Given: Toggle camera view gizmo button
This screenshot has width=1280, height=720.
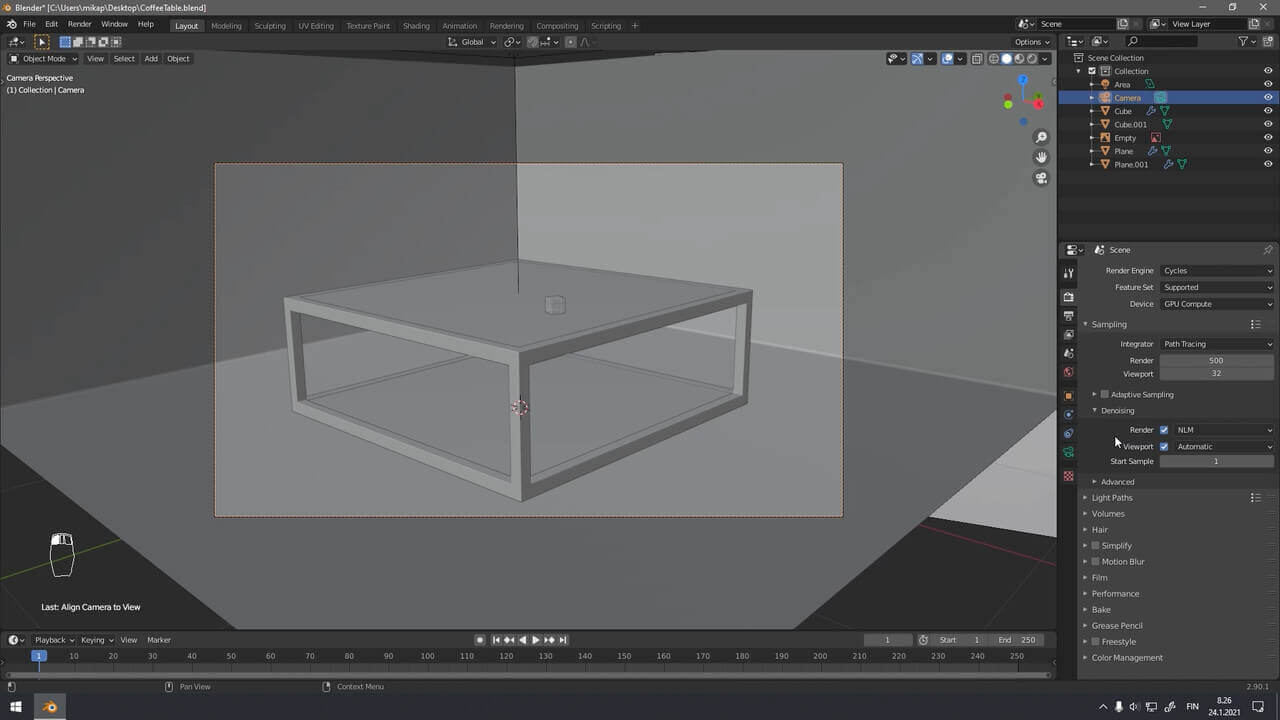Looking at the screenshot, I should point(1041,178).
